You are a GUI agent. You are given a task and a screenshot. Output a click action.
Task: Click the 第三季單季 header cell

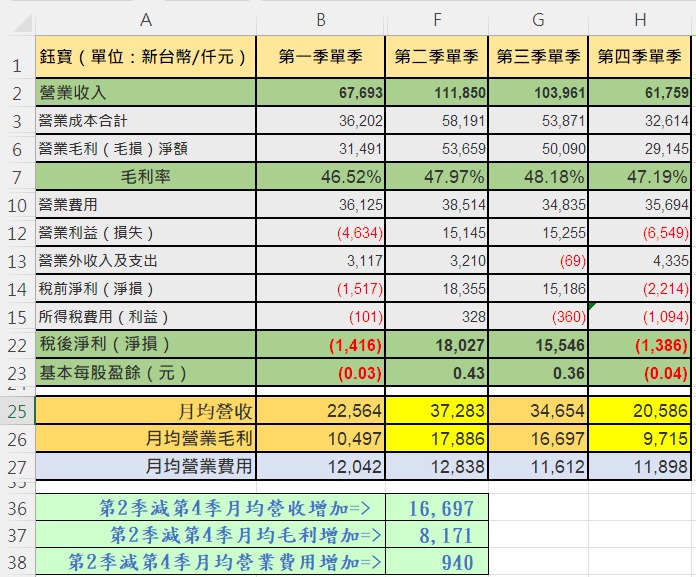(x=538, y=57)
